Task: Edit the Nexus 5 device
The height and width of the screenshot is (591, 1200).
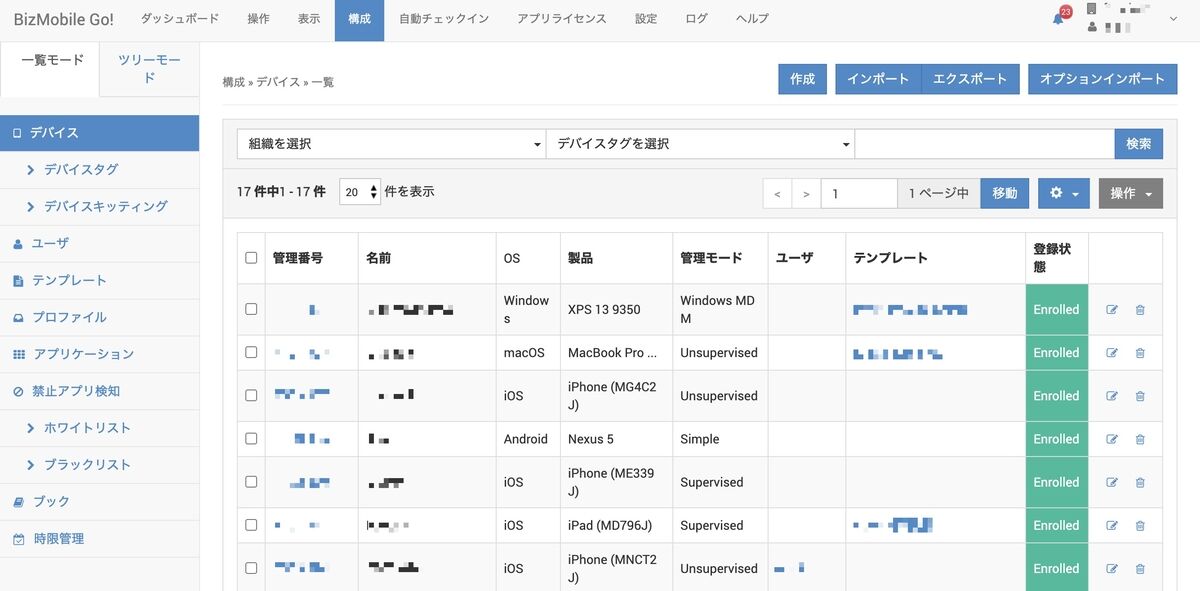Action: coord(1112,439)
